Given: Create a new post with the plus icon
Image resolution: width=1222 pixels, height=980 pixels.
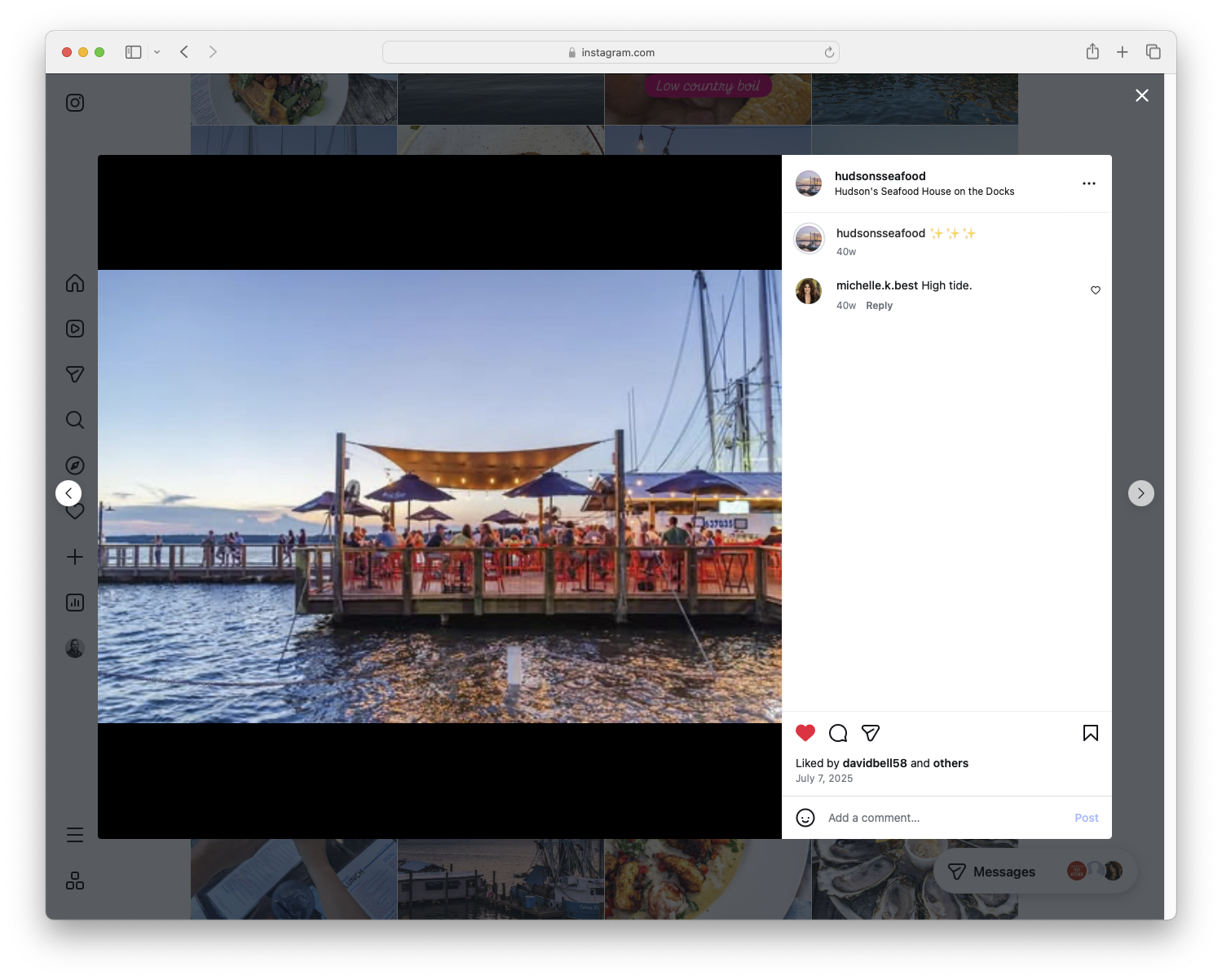Looking at the screenshot, I should point(74,557).
